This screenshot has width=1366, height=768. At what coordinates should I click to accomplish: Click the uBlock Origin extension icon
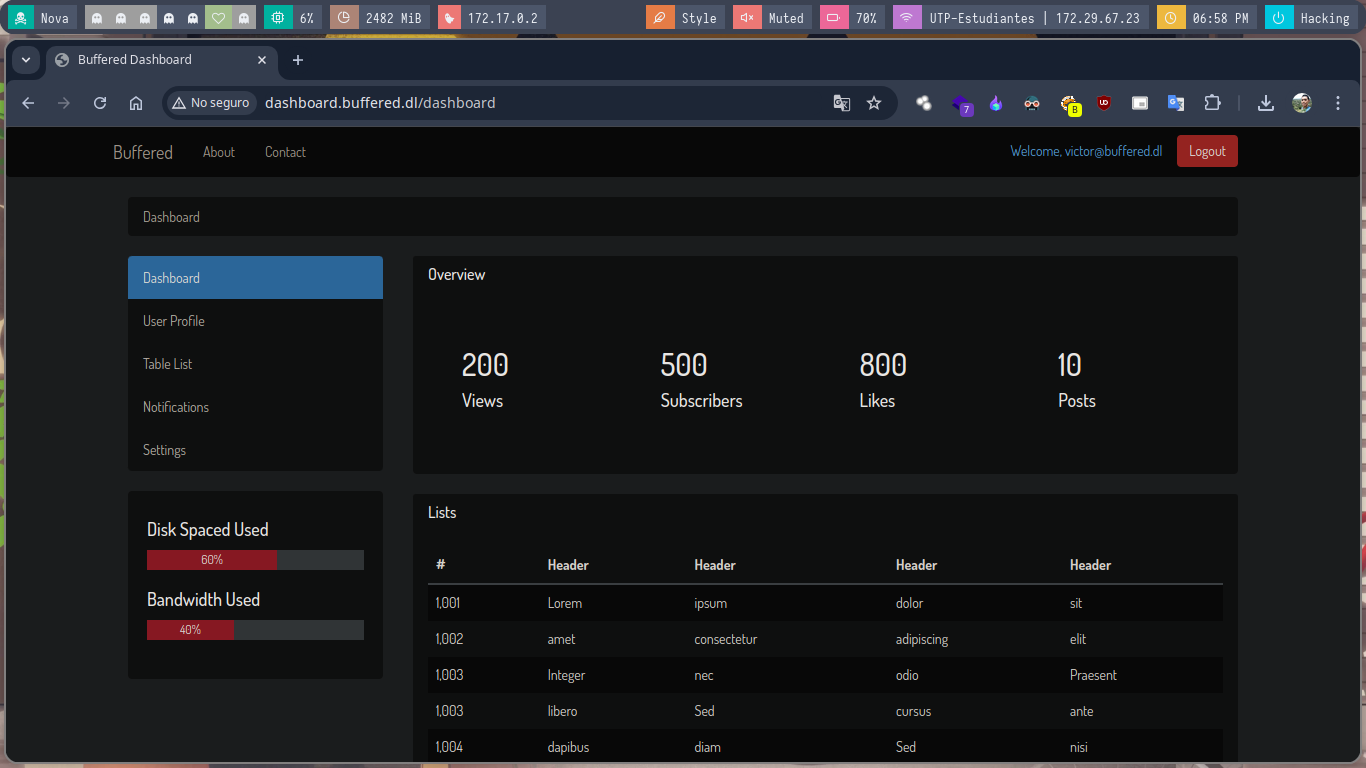pos(1104,103)
